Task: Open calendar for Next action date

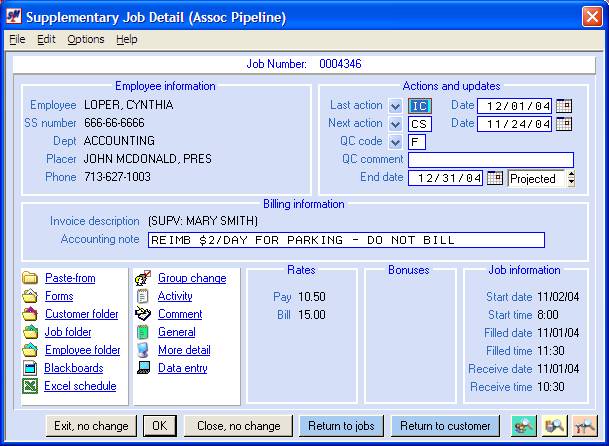Action: point(564,124)
